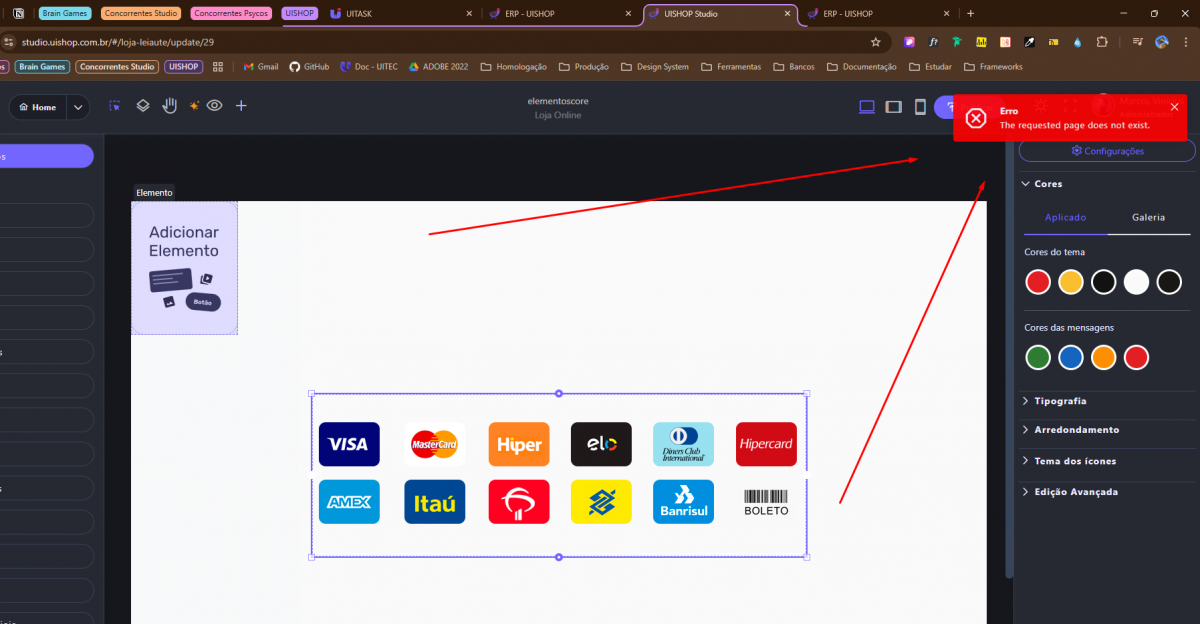
Task: Select the Aplicado tab
Action: coord(1065,217)
